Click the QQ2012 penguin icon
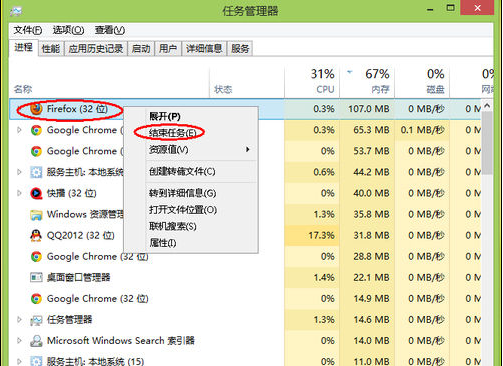The width and height of the screenshot is (503, 366). (36, 235)
